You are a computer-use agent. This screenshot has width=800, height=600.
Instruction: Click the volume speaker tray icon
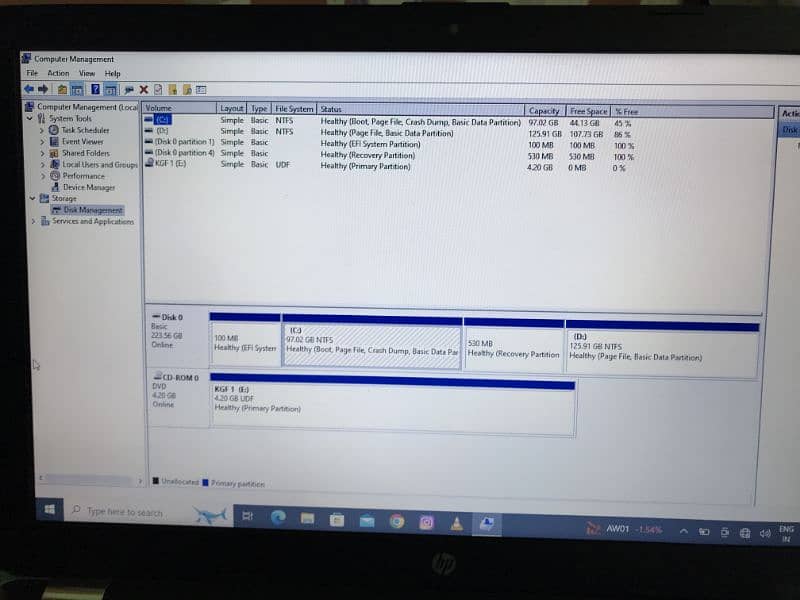765,534
